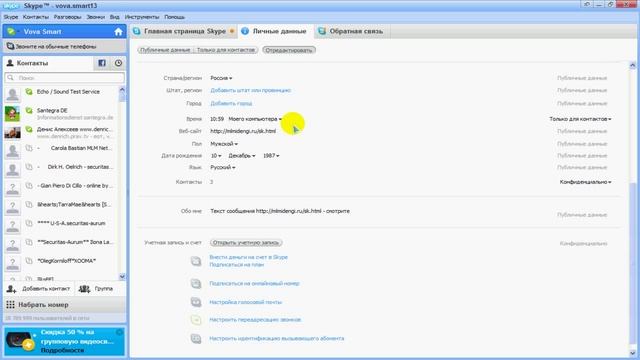
Task: Show recent conversations clock icon
Action: point(118,63)
